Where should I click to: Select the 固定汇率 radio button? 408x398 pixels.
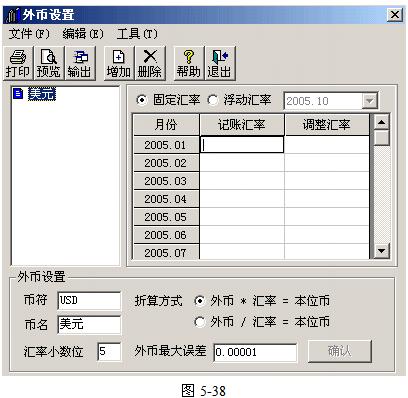142,100
